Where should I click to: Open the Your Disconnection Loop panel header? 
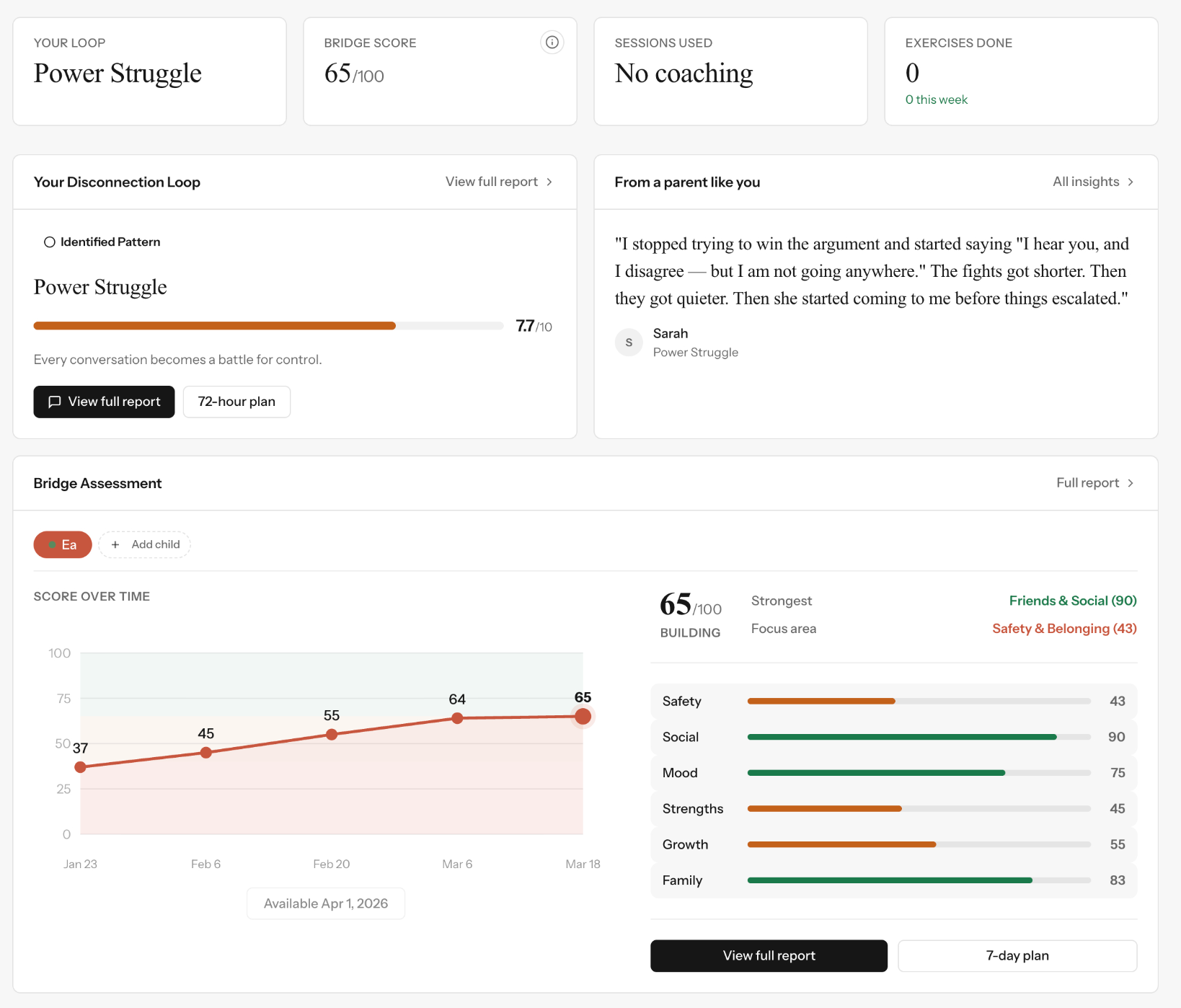(x=117, y=182)
